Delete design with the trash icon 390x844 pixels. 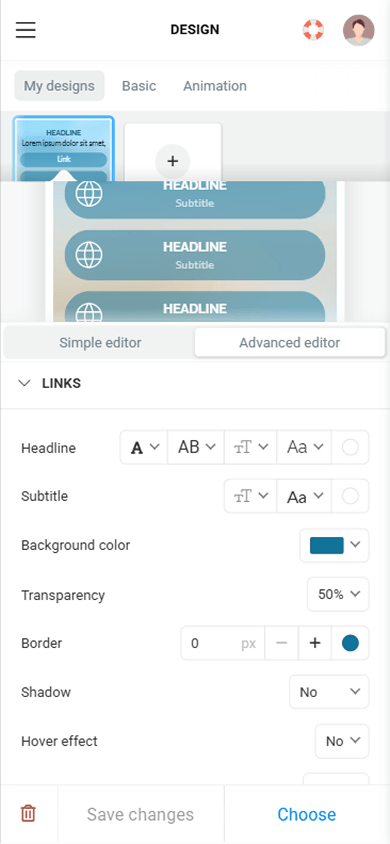pyautogui.click(x=28, y=813)
